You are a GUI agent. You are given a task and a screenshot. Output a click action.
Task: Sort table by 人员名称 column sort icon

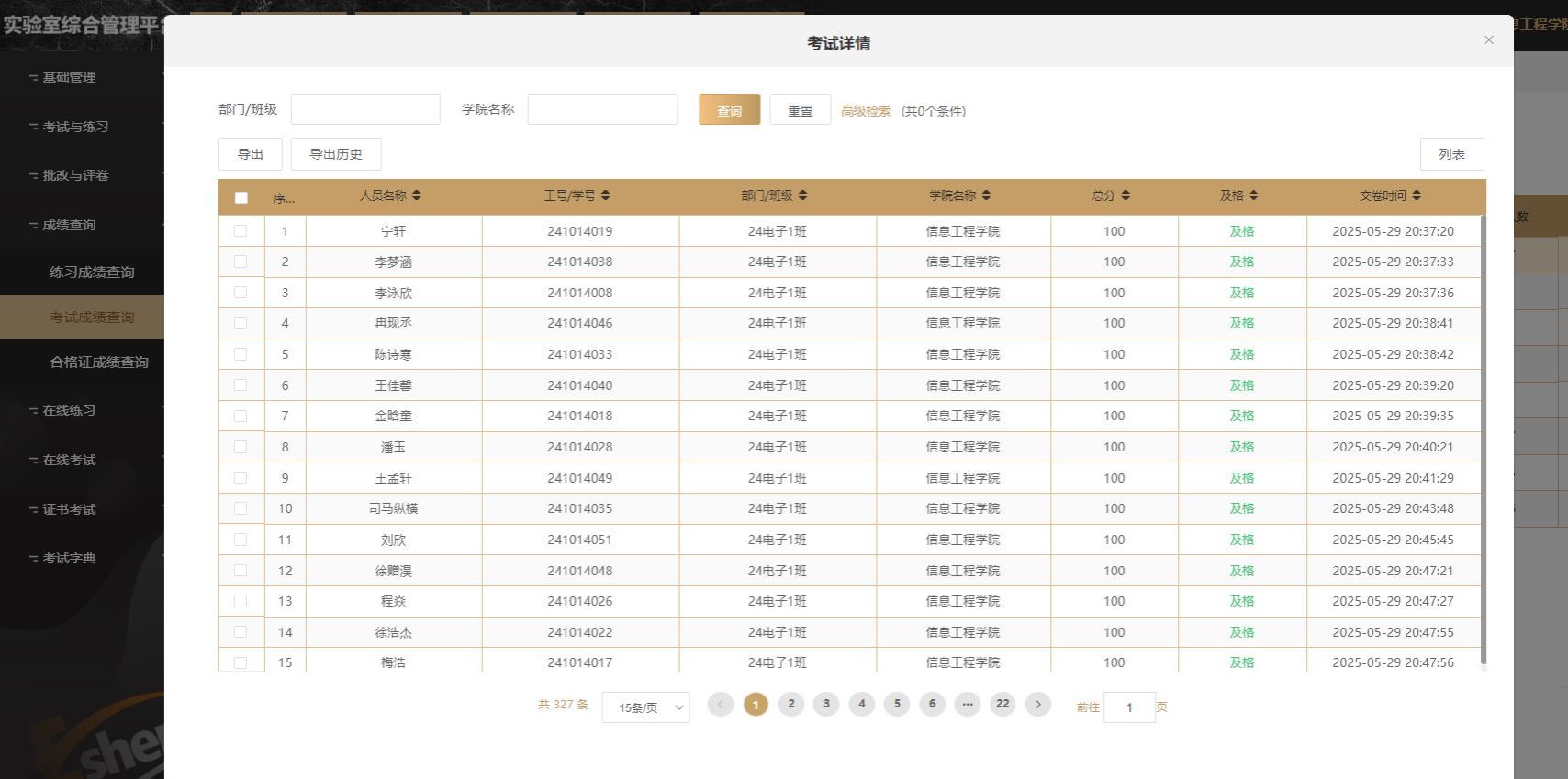click(x=417, y=195)
